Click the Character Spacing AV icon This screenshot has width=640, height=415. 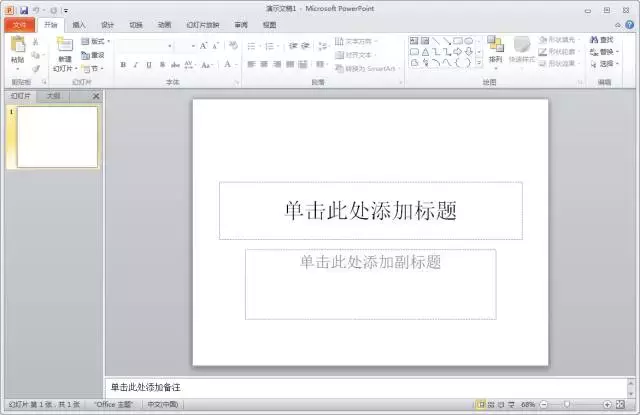(x=189, y=65)
